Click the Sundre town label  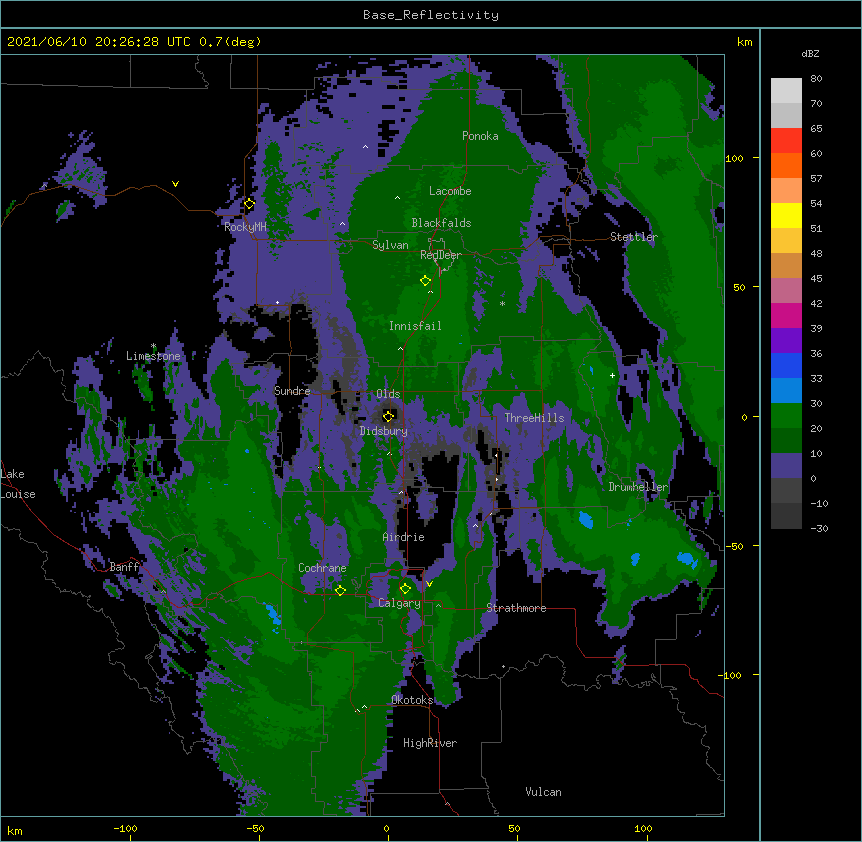click(292, 391)
